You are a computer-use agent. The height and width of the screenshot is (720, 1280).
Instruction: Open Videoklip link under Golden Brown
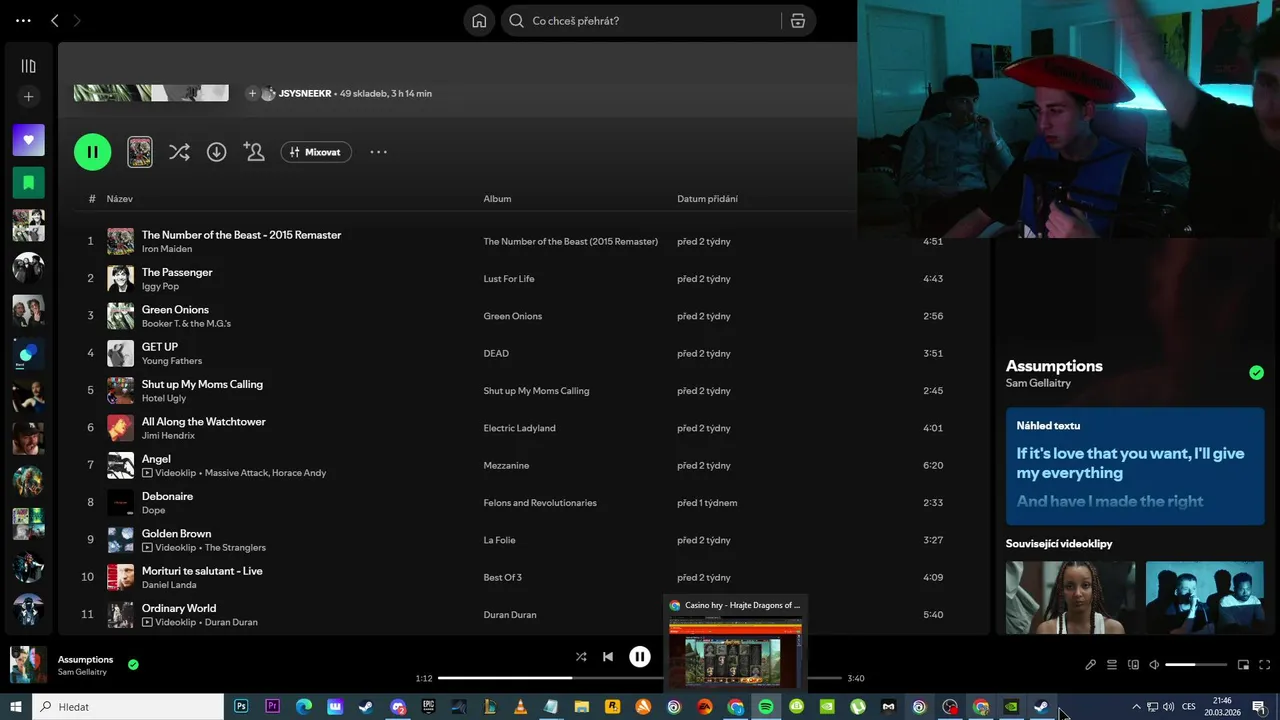coord(169,548)
